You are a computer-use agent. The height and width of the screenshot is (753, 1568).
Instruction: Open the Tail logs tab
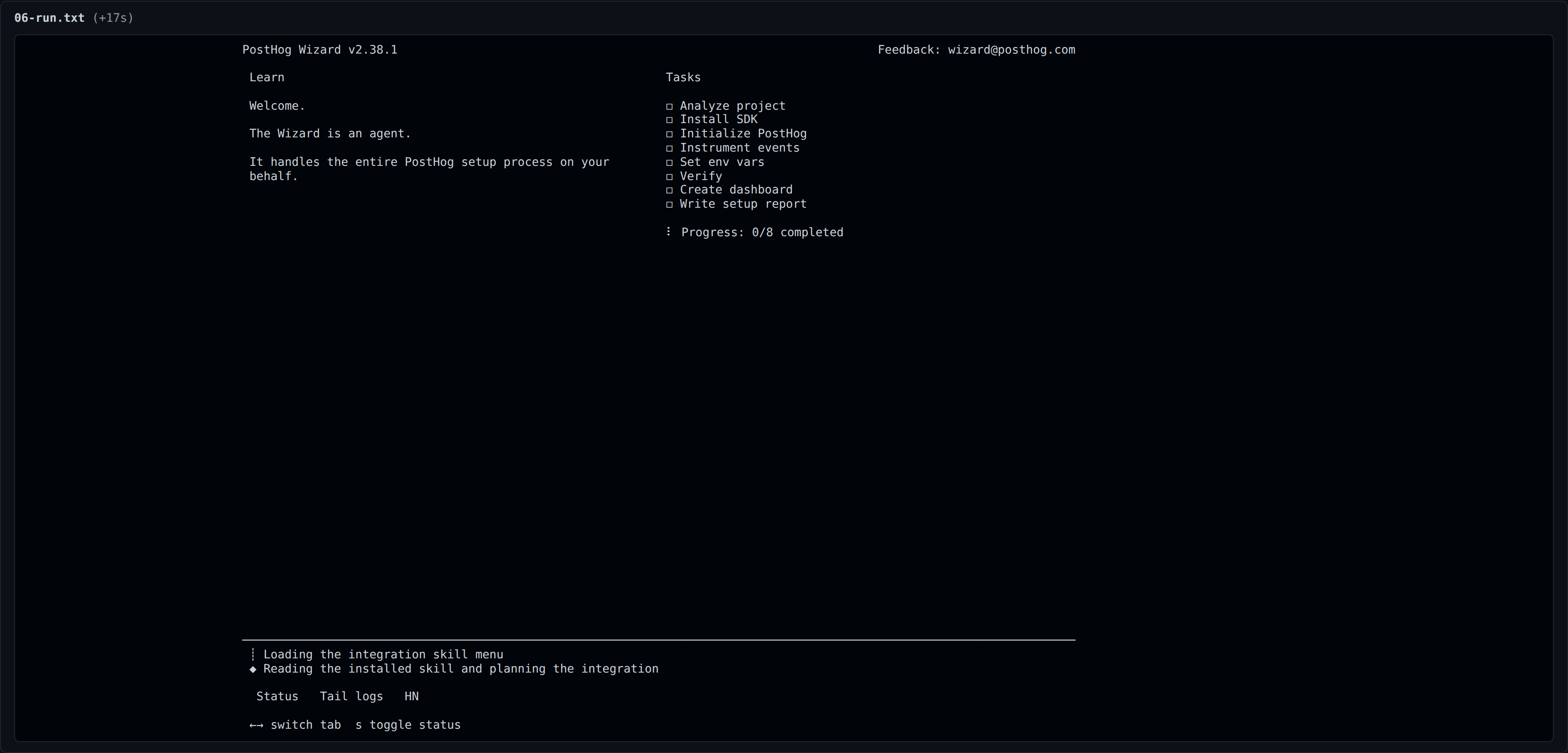[351, 696]
